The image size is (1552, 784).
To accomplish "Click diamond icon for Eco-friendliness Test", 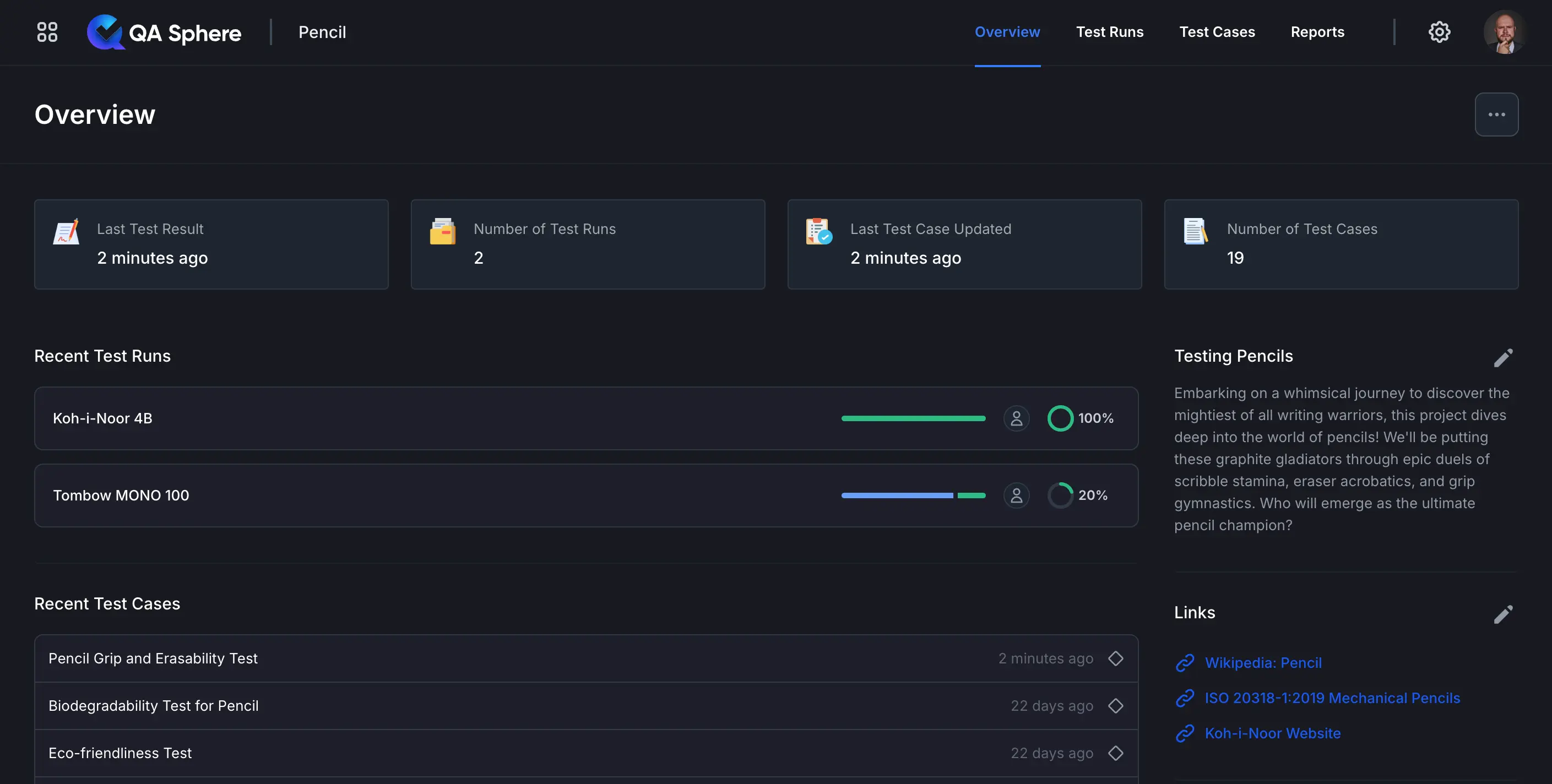I will (x=1115, y=753).
